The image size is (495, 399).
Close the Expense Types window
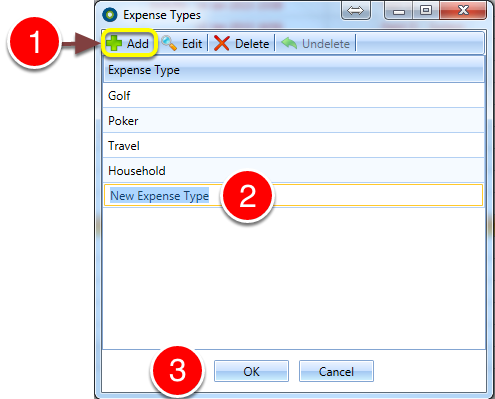463,11
